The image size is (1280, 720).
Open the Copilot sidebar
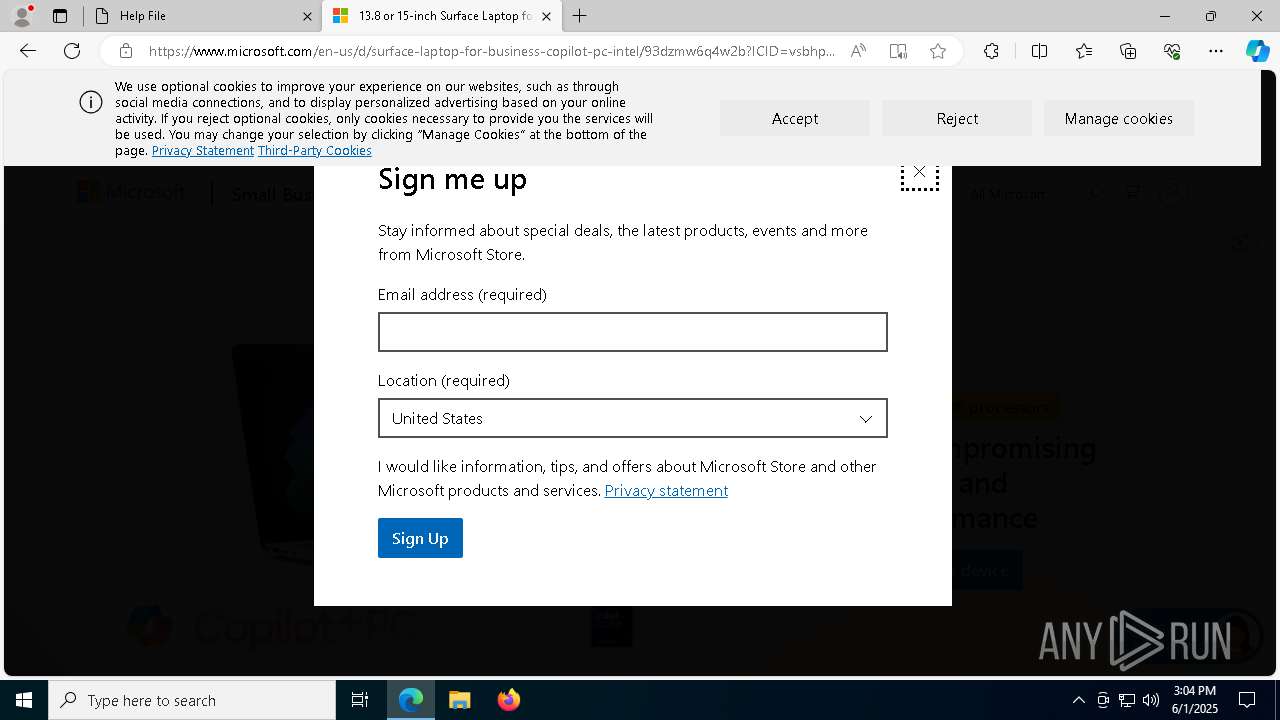click(x=1257, y=51)
